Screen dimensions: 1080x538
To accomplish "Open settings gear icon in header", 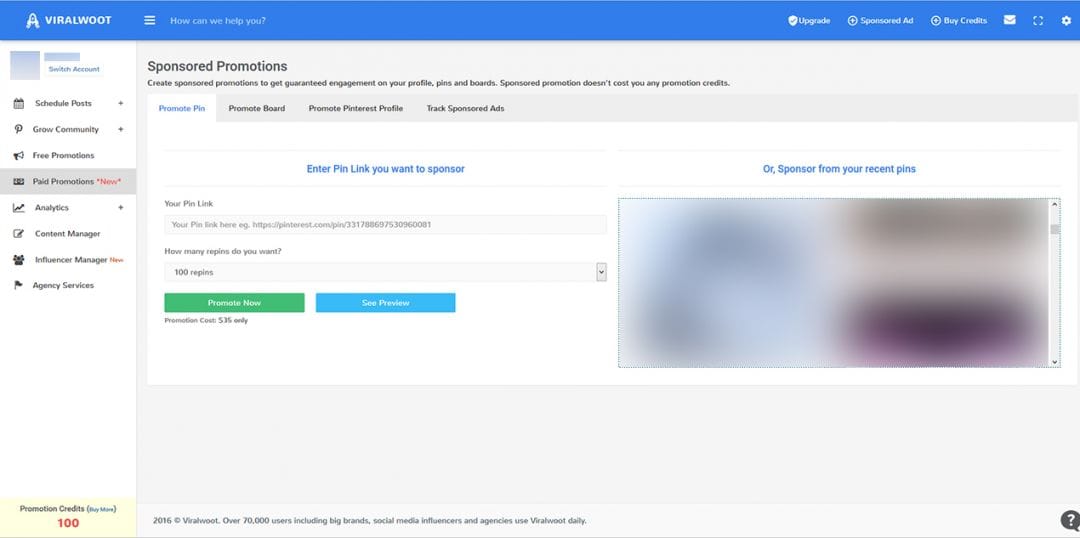I will pos(1066,21).
